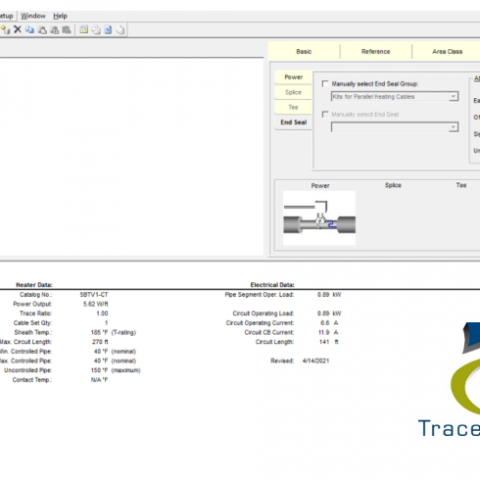This screenshot has height=480, width=480.
Task: Click the Catalog No. label
Action: 36,295
